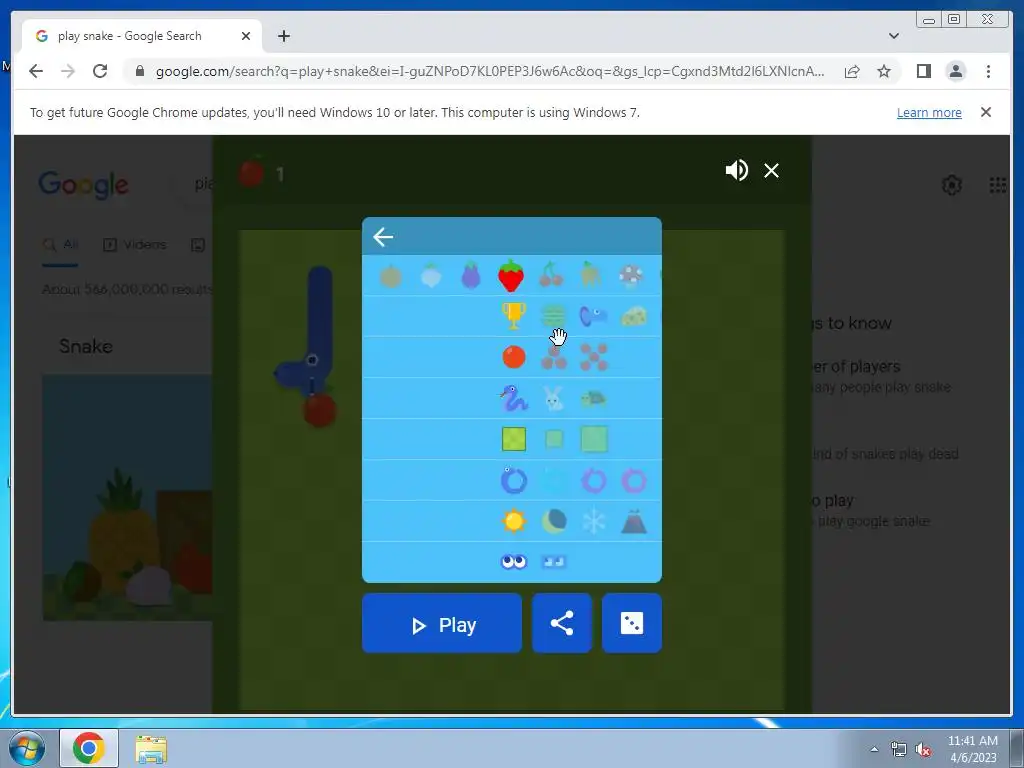Start the game with Play button

click(442, 623)
